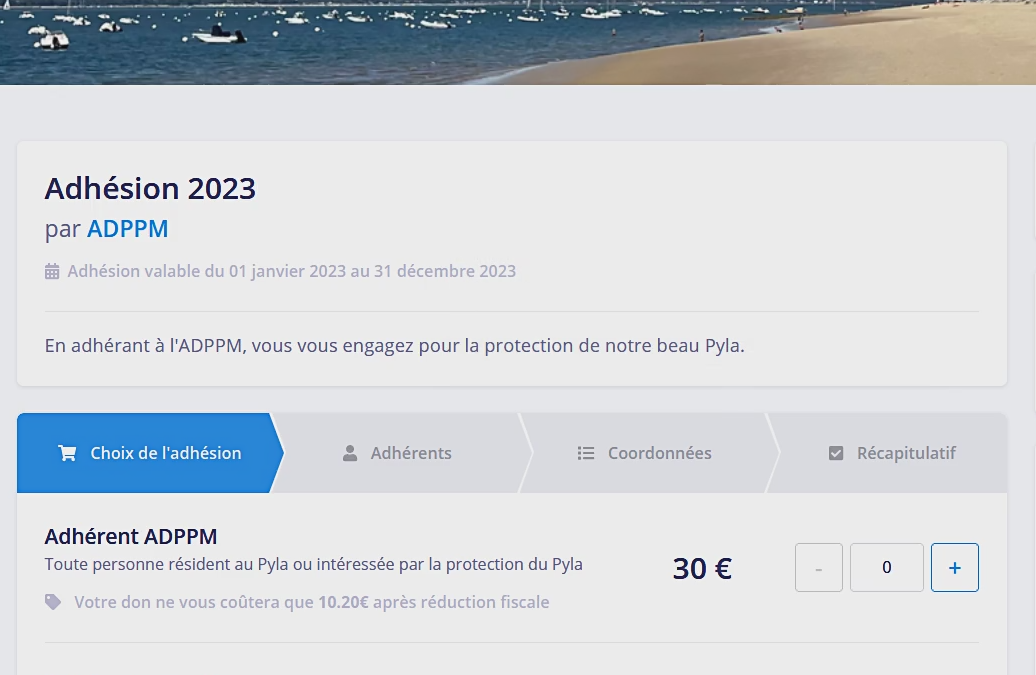Screen dimensions: 1036x675
Task: Click the 30 € price
Action: (702, 568)
